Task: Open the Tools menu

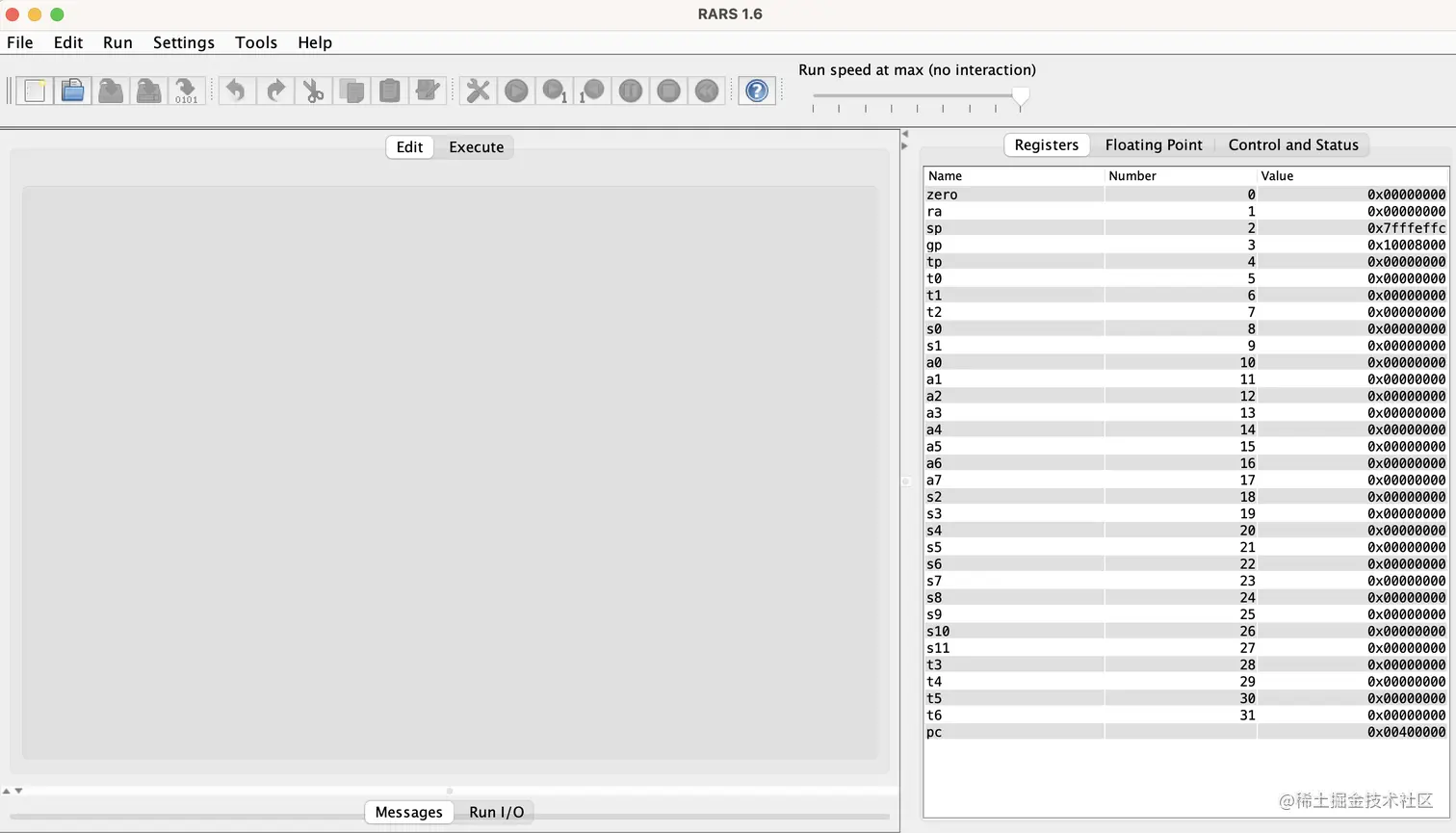Action: click(256, 42)
